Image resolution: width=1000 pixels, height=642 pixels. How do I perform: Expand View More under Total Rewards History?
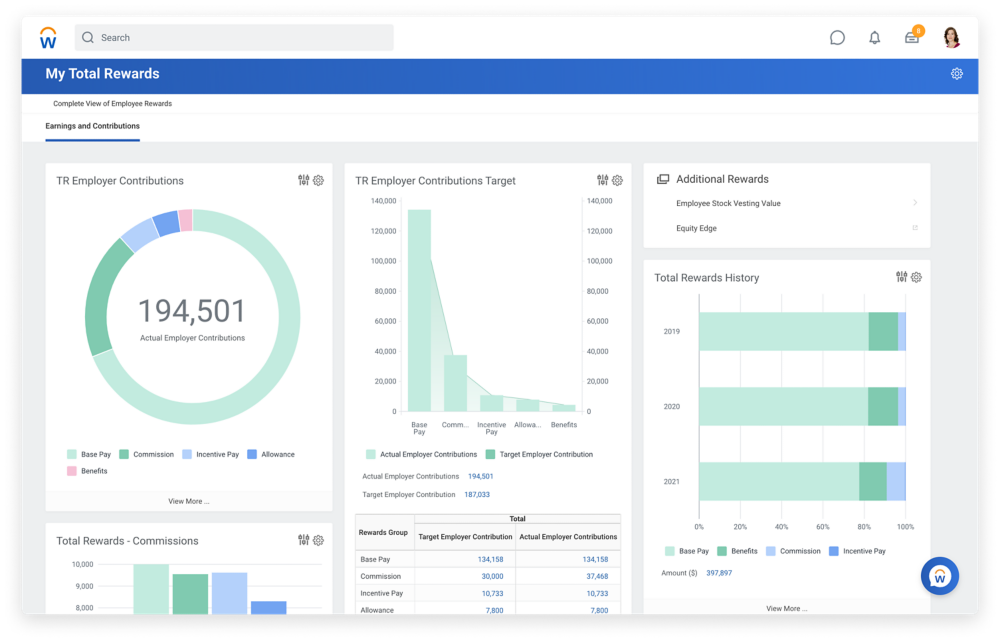pyautogui.click(x=787, y=608)
